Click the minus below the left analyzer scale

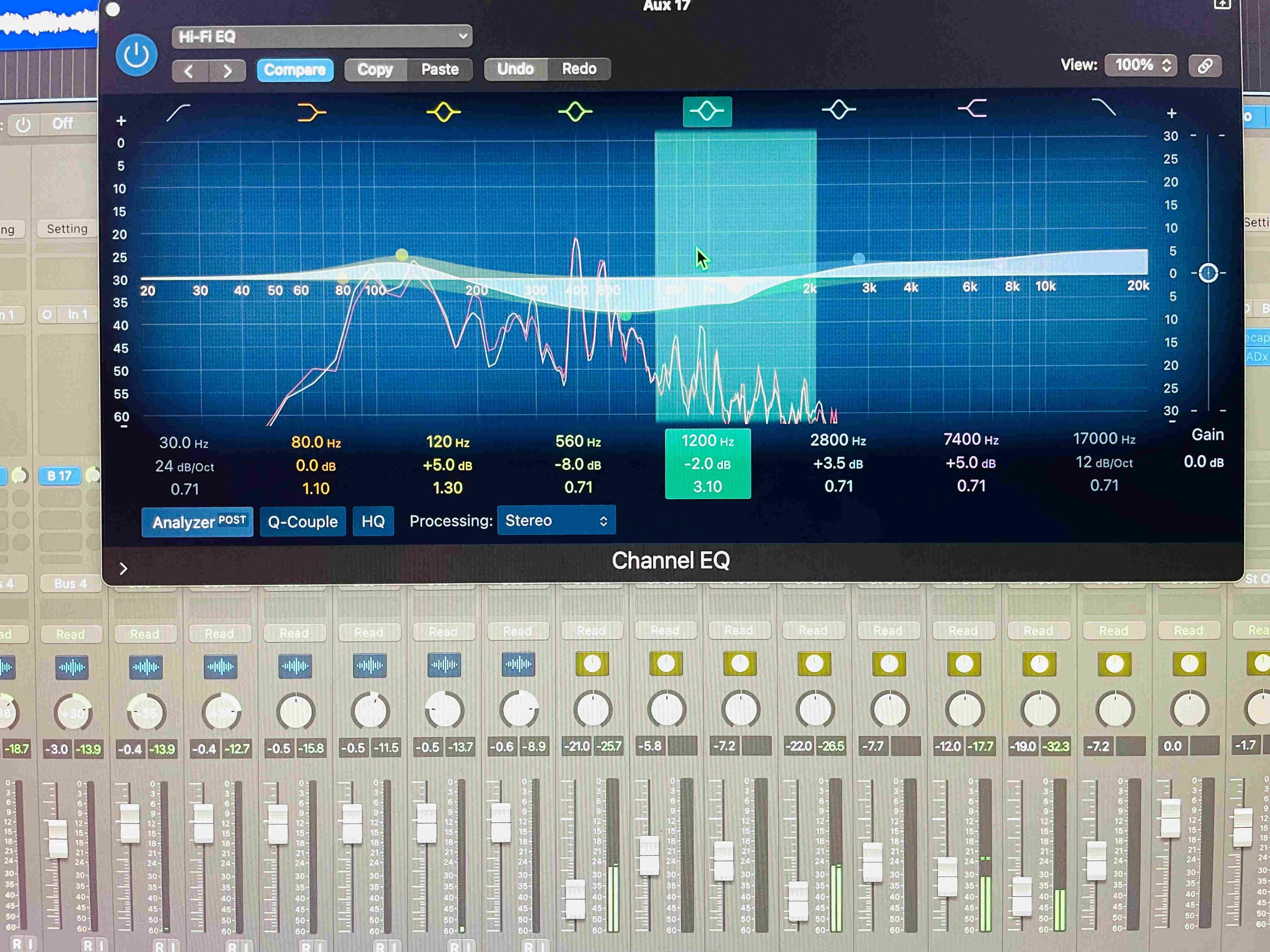click(x=124, y=427)
